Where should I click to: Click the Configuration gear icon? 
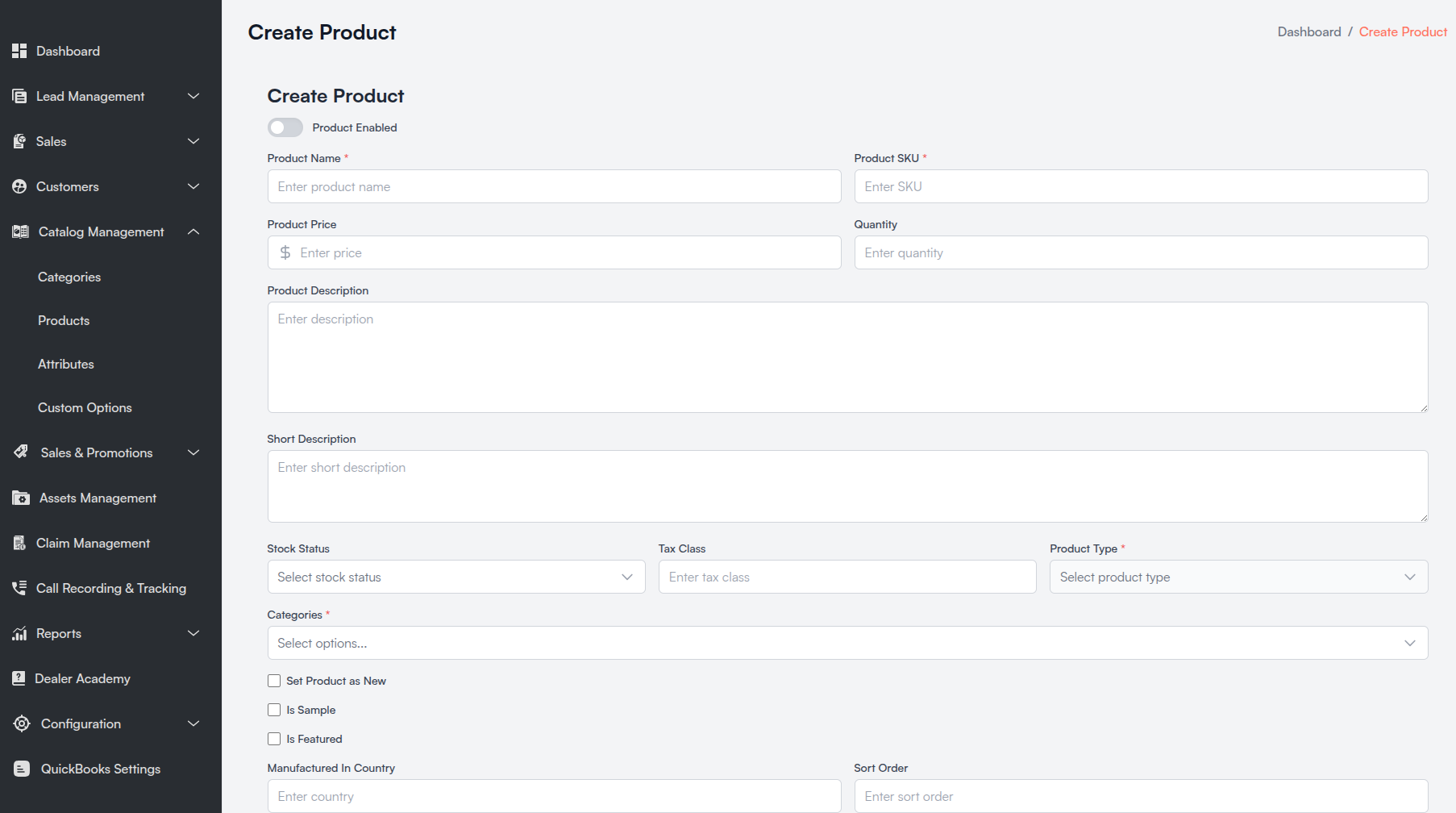pyautogui.click(x=22, y=723)
